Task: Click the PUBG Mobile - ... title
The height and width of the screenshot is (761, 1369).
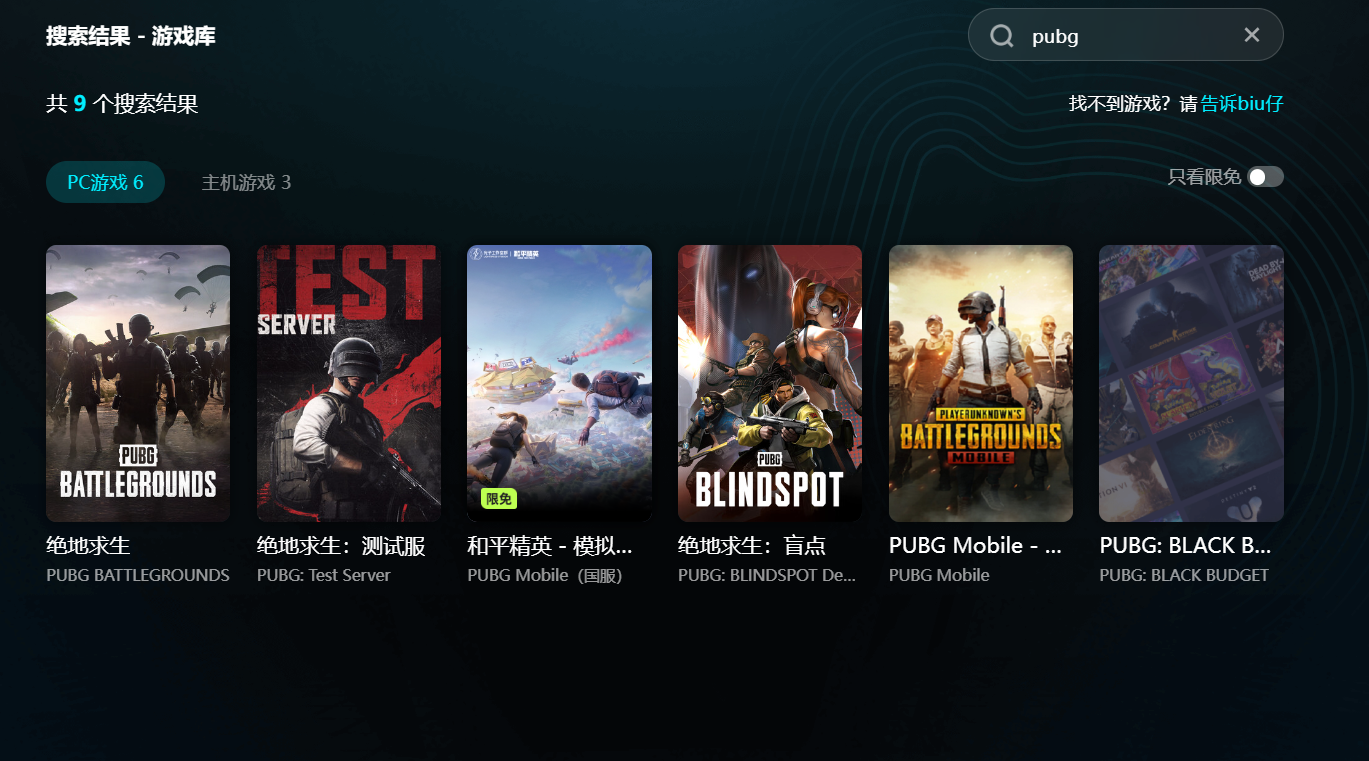Action: tap(975, 546)
